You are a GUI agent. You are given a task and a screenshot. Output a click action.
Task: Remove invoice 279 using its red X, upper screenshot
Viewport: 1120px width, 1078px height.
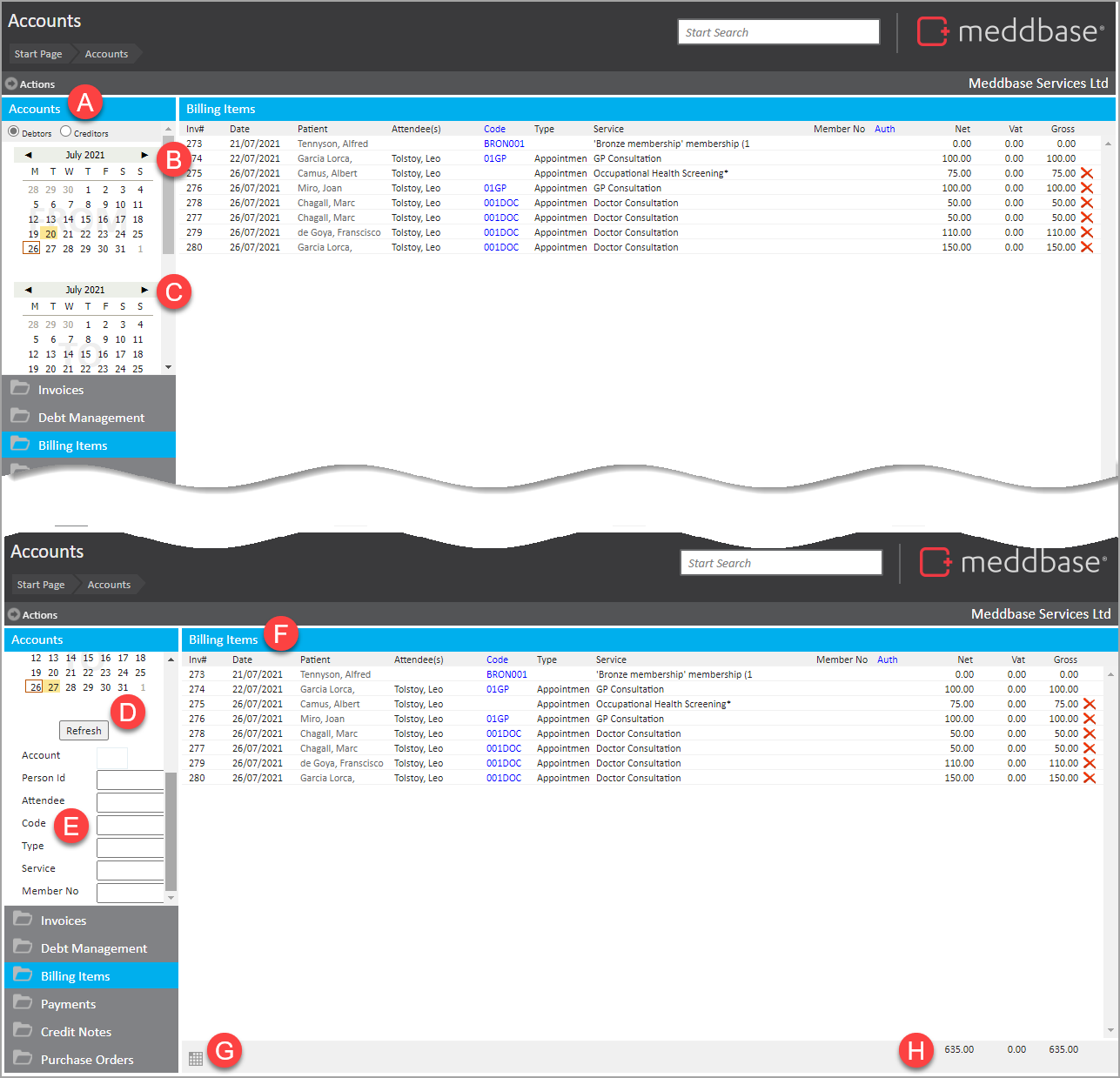click(1087, 232)
